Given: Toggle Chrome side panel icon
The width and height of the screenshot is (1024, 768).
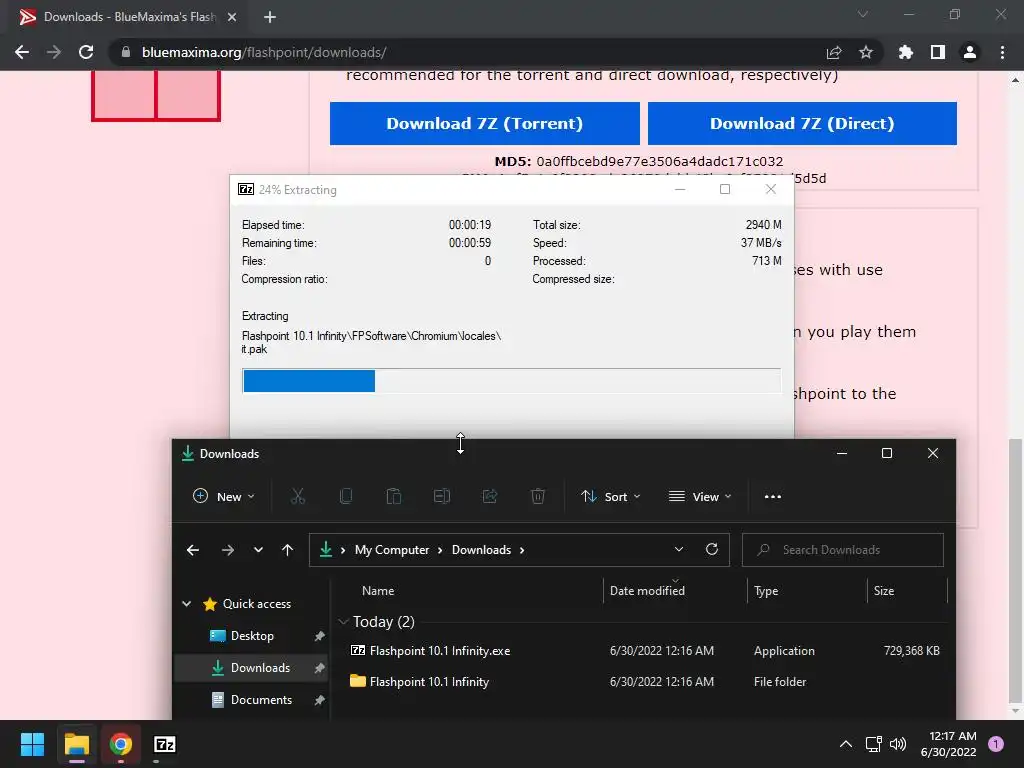Looking at the screenshot, I should [938, 52].
